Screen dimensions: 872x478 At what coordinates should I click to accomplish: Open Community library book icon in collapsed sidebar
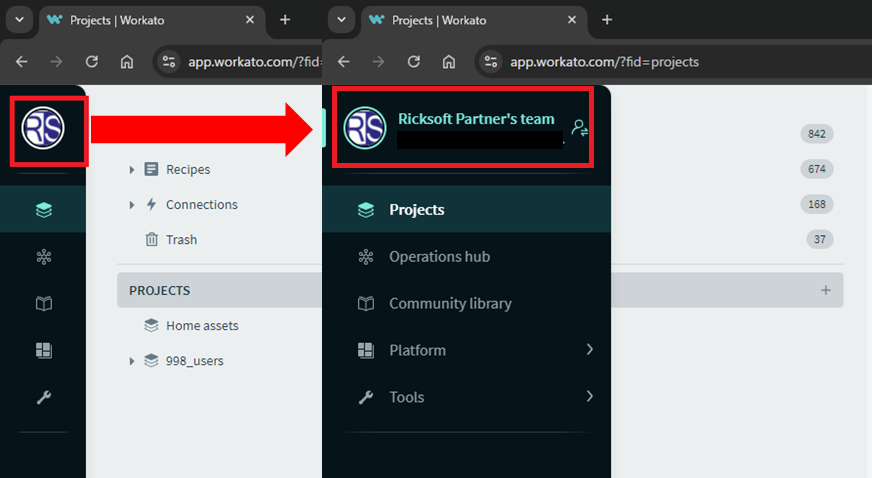pos(43,303)
